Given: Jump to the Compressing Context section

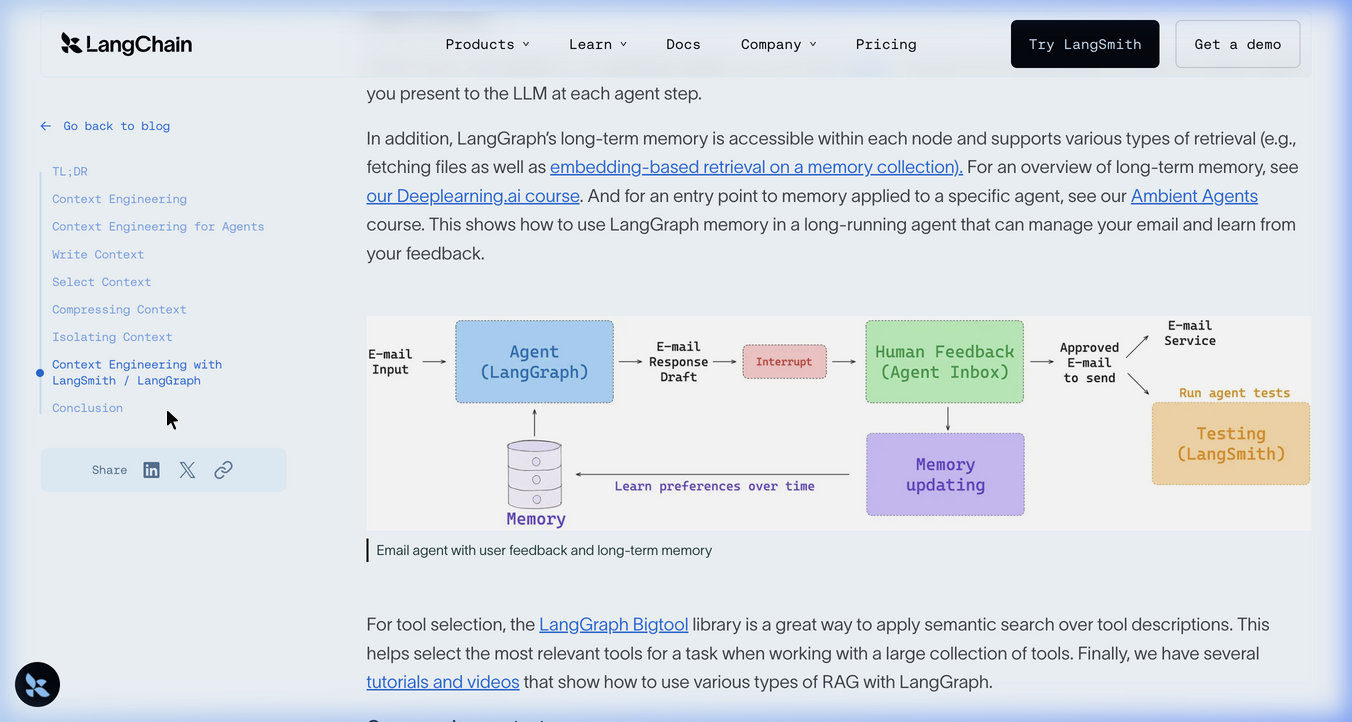Looking at the screenshot, I should click(119, 309).
